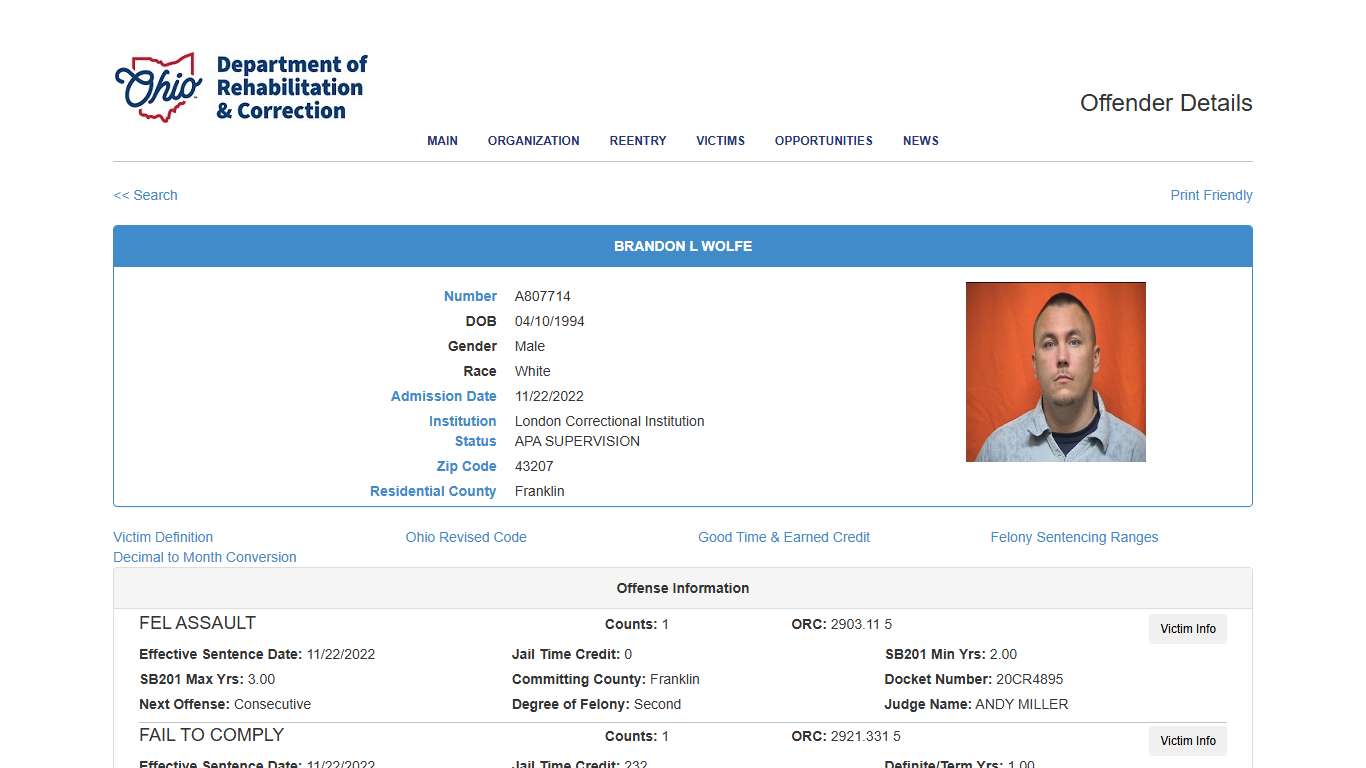This screenshot has height=768, width=1366.
Task: Click the Institution label link
Action: point(462,421)
